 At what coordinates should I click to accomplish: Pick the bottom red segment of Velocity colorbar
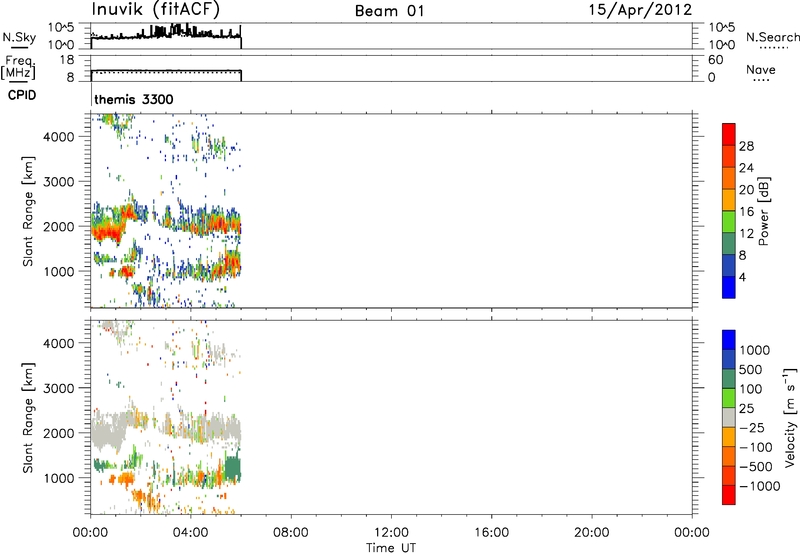729,495
